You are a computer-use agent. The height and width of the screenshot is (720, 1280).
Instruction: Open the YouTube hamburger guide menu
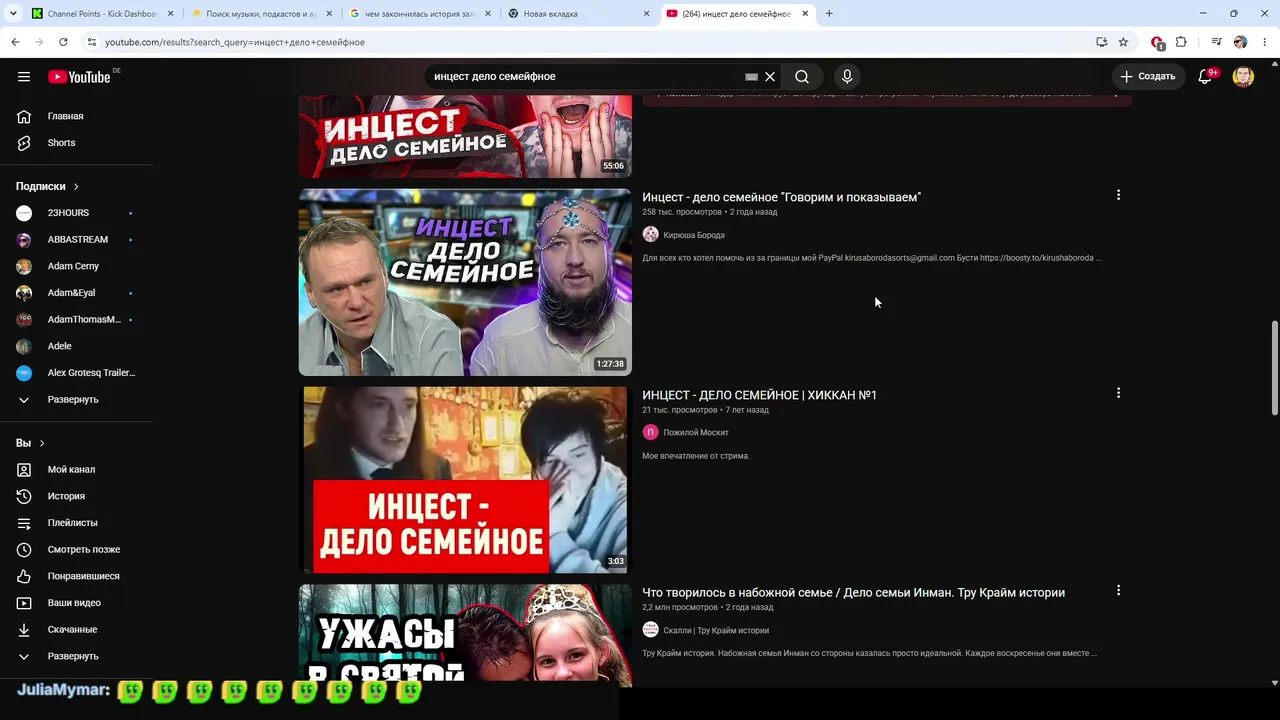pos(24,77)
